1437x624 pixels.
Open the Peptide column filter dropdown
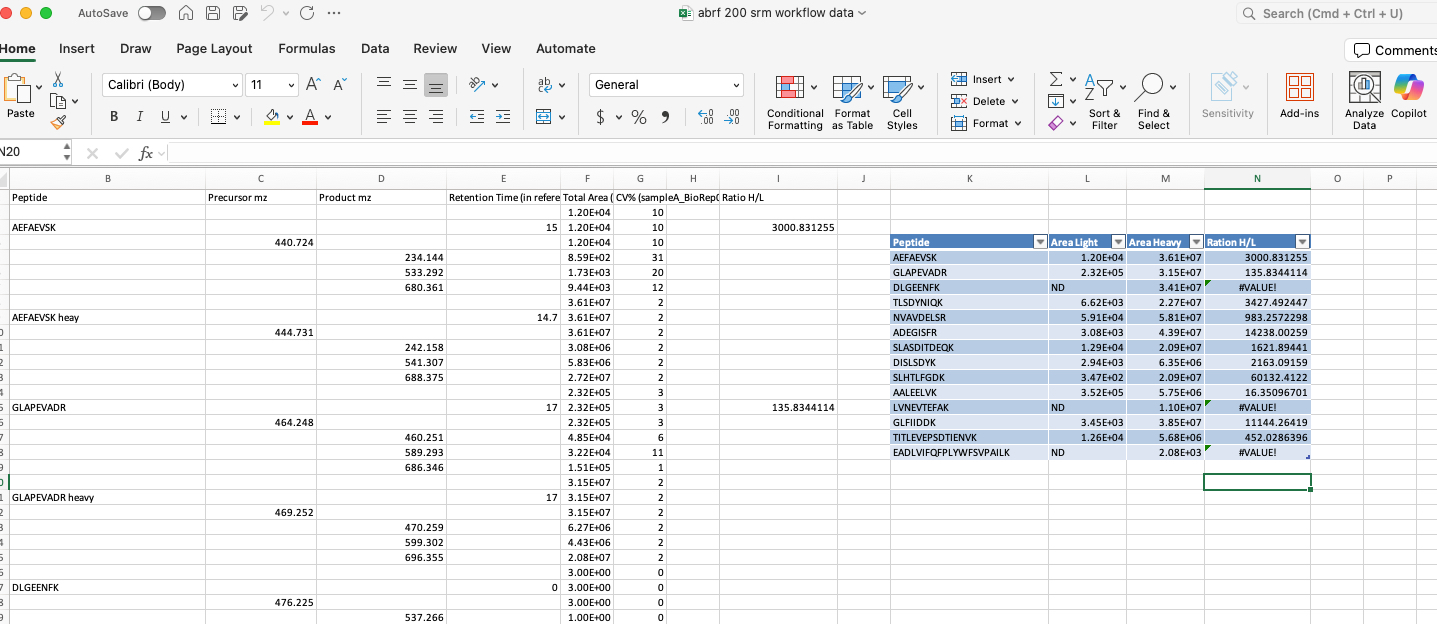[1039, 242]
